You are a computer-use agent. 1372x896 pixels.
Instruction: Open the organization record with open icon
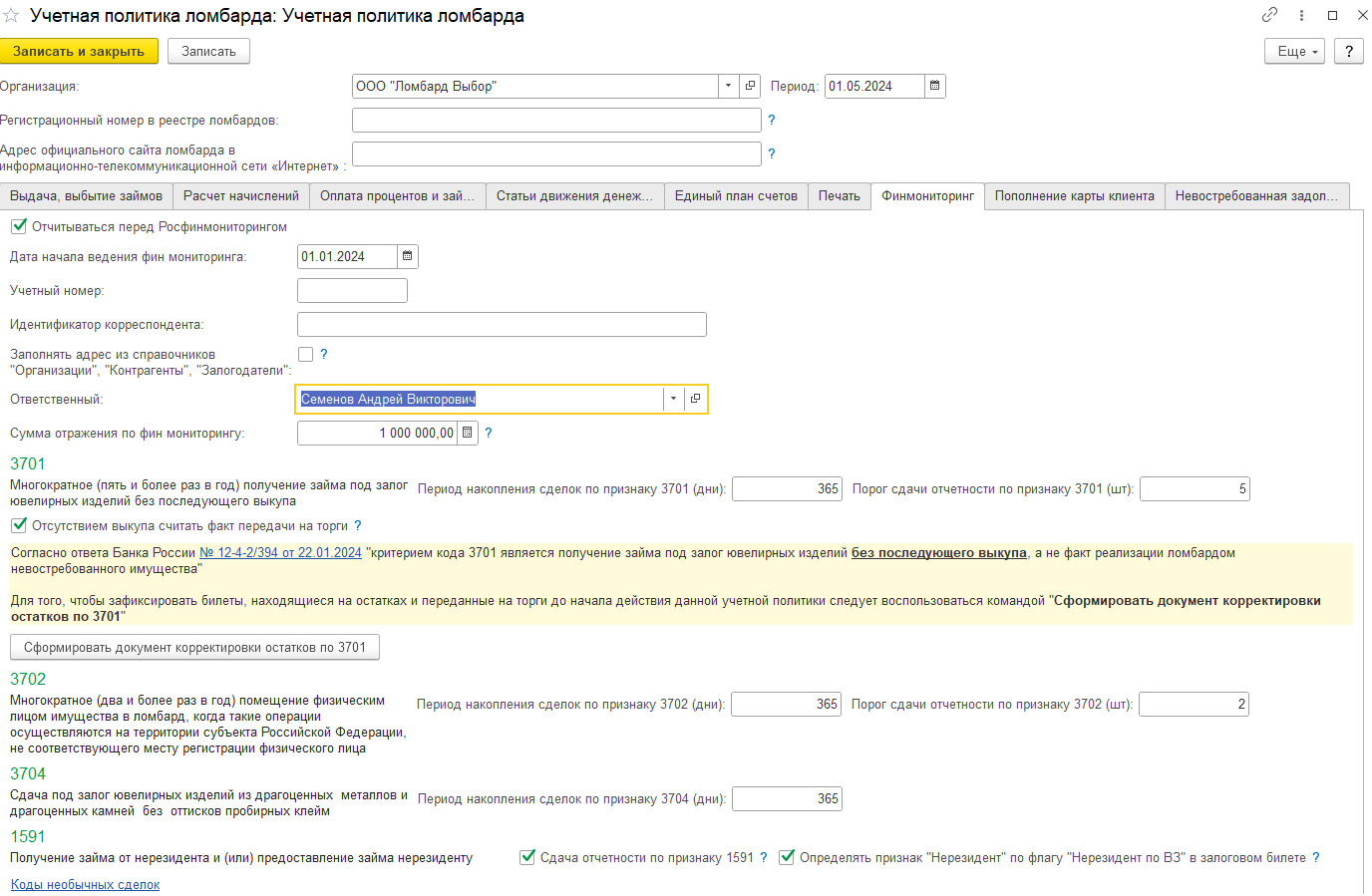pyautogui.click(x=750, y=86)
